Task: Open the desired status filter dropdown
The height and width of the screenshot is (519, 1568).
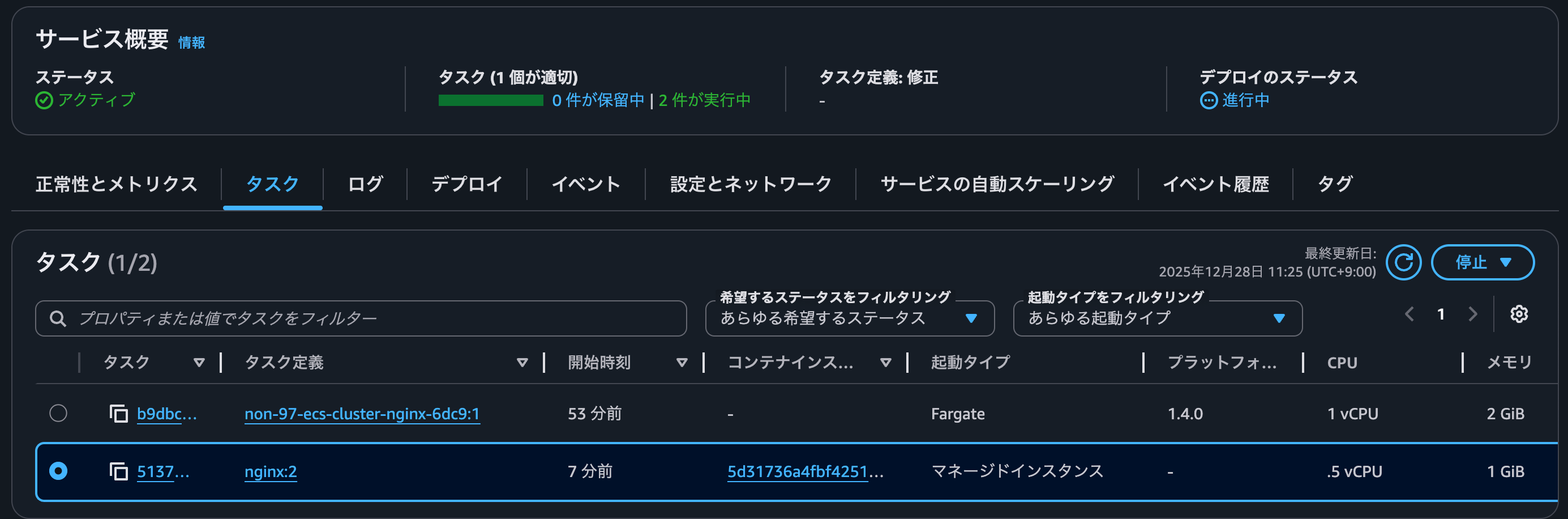Action: 850,318
